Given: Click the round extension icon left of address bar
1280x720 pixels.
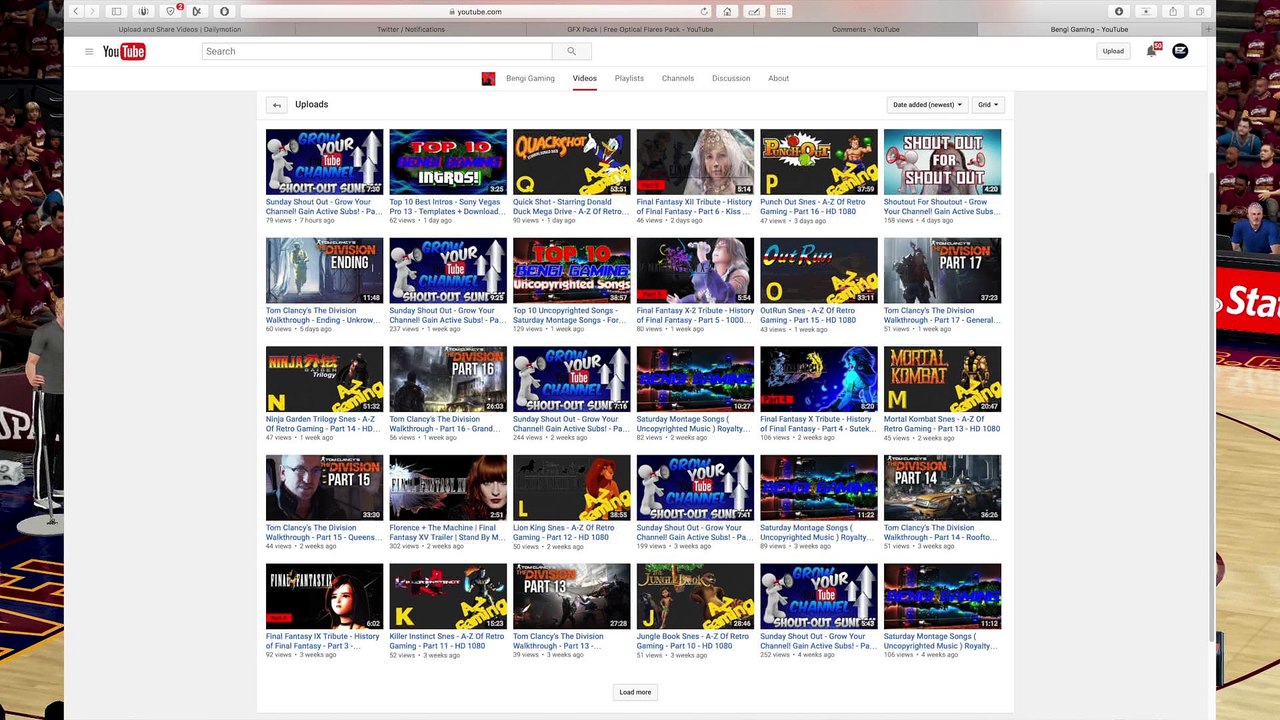Looking at the screenshot, I should click(224, 11).
